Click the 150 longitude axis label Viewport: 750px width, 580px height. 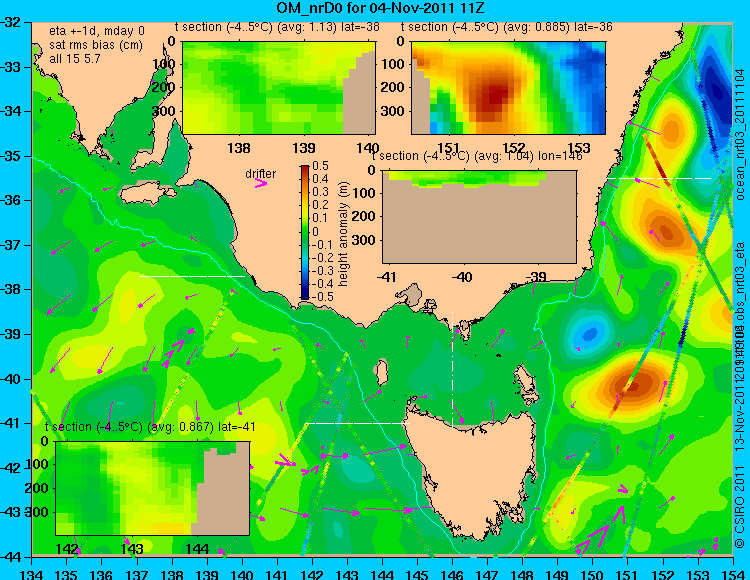(x=592, y=574)
